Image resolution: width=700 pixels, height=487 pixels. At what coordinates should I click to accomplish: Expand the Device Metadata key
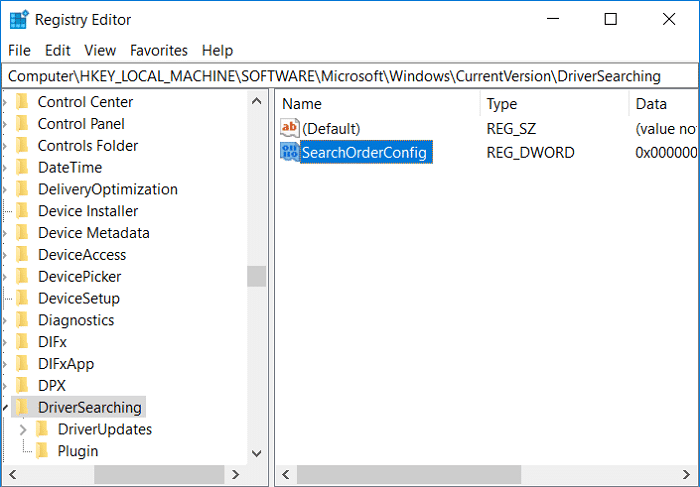click(4, 233)
